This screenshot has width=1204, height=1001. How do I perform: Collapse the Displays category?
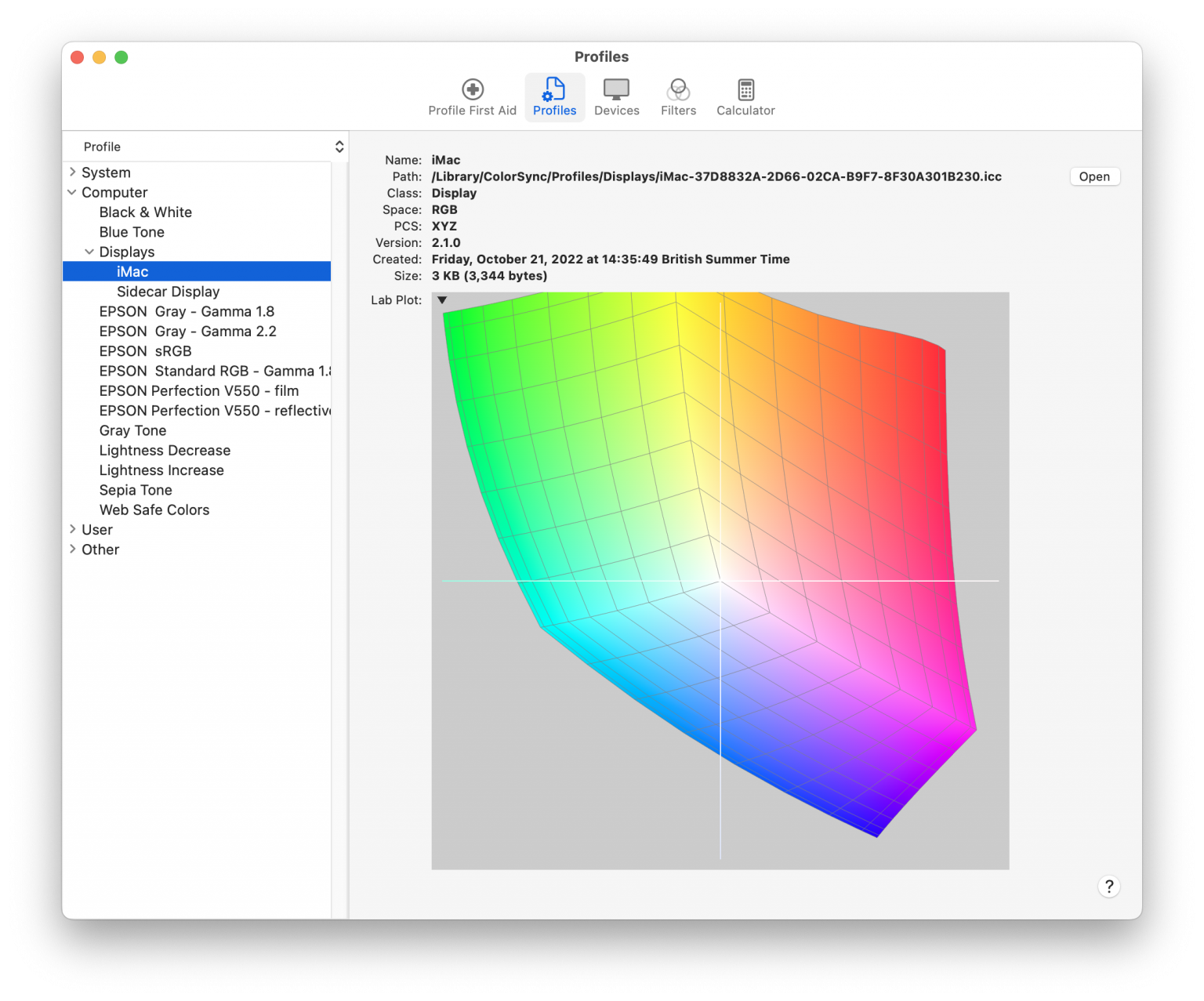point(89,252)
